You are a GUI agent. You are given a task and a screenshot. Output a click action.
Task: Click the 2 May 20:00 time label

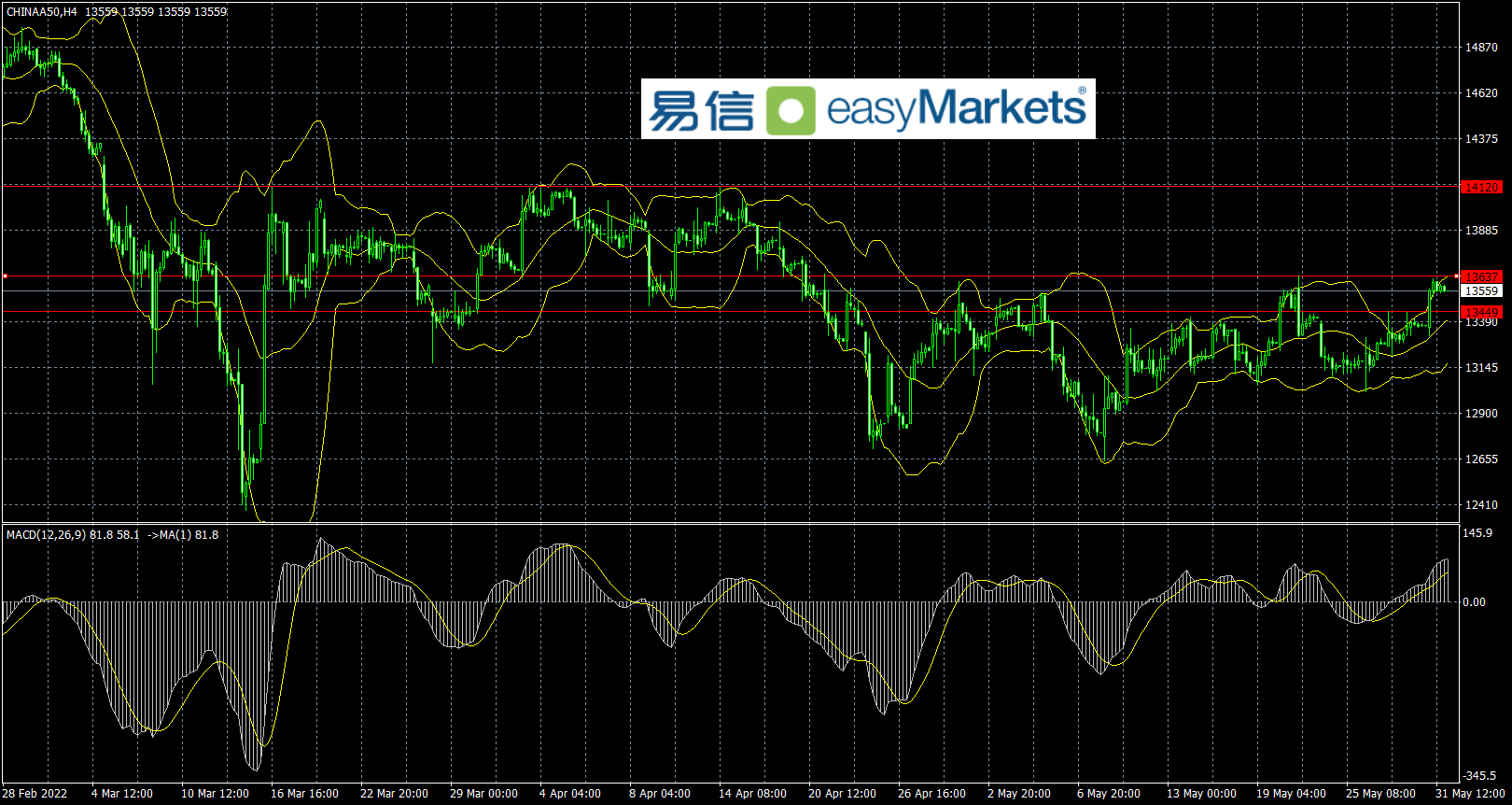pyautogui.click(x=1019, y=794)
